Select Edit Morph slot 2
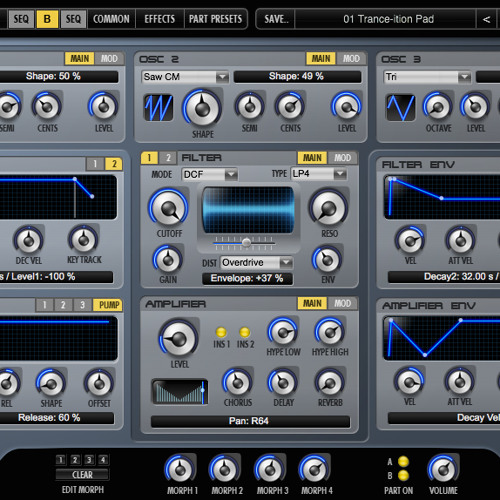The image size is (500, 500). coord(75,460)
